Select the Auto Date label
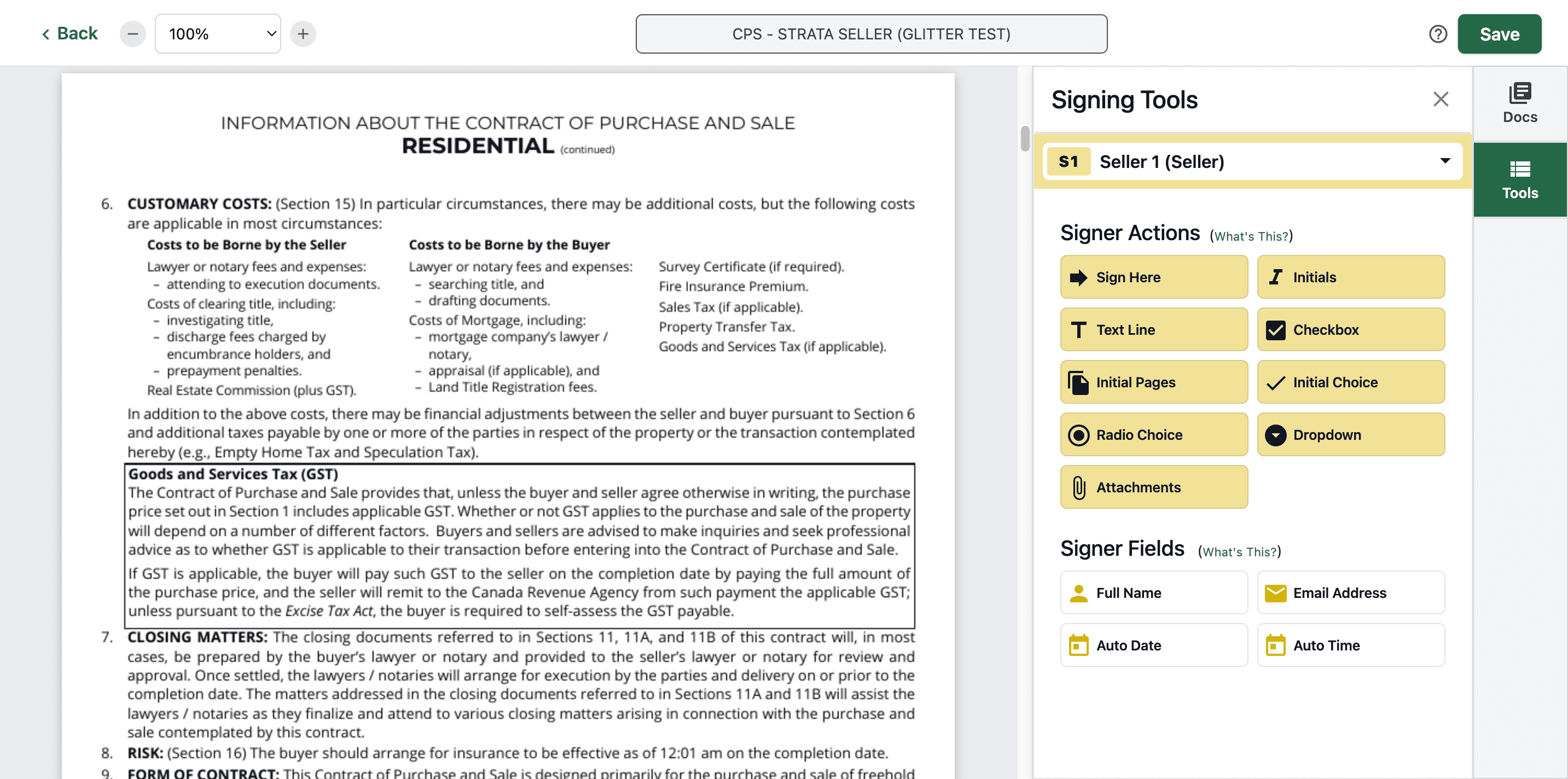The height and width of the screenshot is (779, 1568). pyautogui.click(x=1129, y=645)
